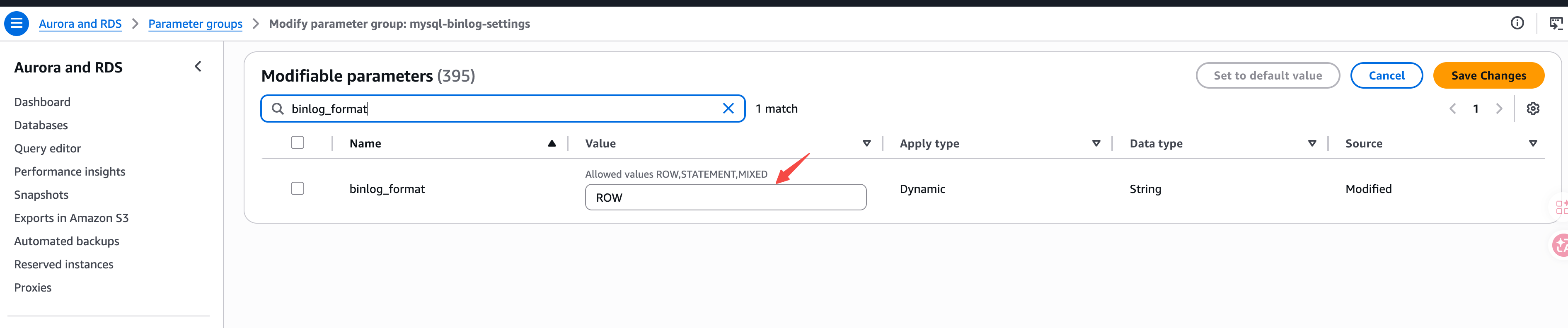Viewport: 1568px width, 328px height.
Task: Go to previous page of parameters
Action: click(x=1452, y=109)
